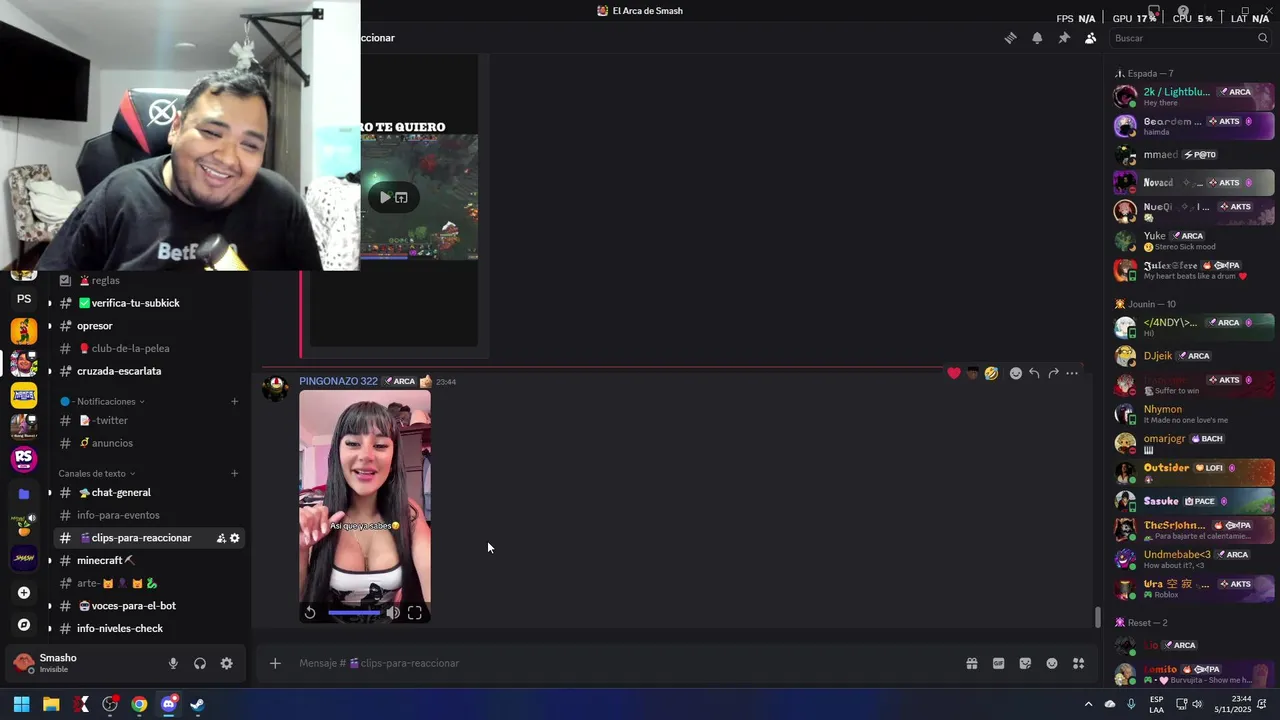The height and width of the screenshot is (720, 1280).
Task: Deafen audio with headphones icon
Action: point(200,663)
